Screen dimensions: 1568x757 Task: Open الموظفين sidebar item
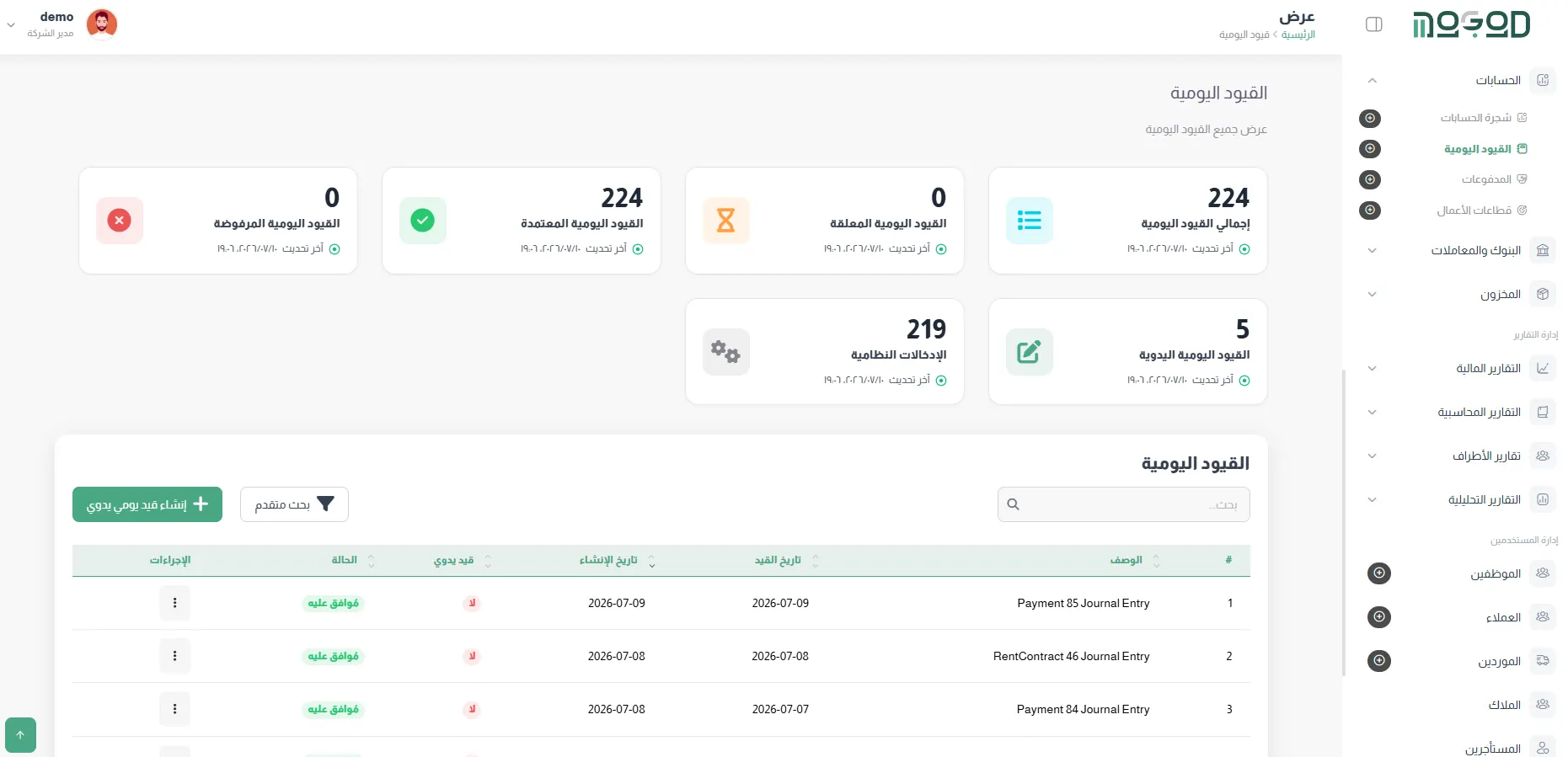tap(1496, 573)
